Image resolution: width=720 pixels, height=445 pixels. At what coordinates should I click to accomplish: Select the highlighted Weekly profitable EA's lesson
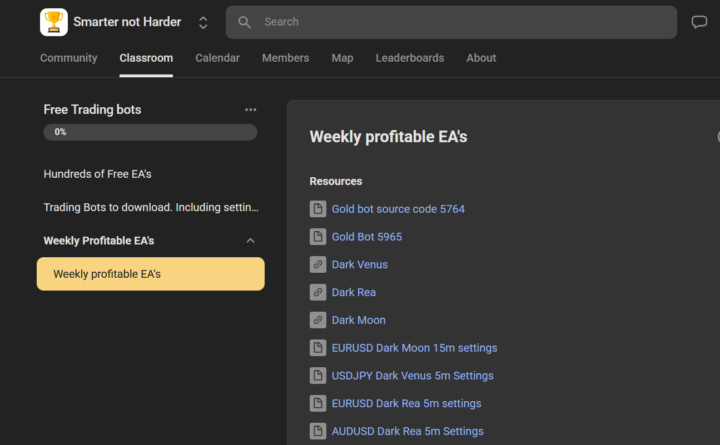pos(151,274)
